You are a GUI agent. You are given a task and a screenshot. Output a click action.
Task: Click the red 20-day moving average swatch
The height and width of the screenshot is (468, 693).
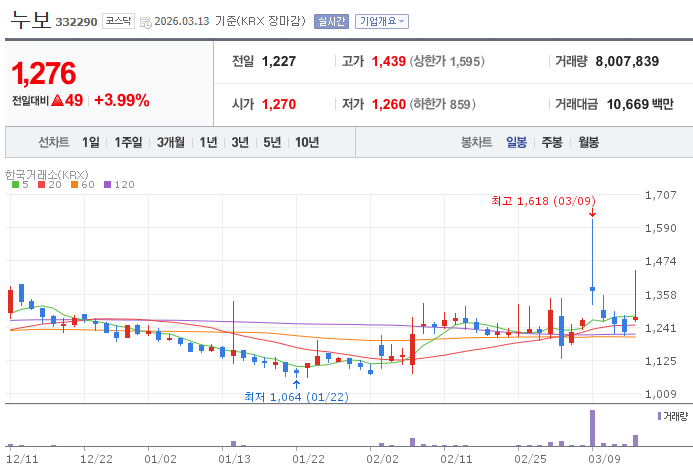tap(42, 185)
